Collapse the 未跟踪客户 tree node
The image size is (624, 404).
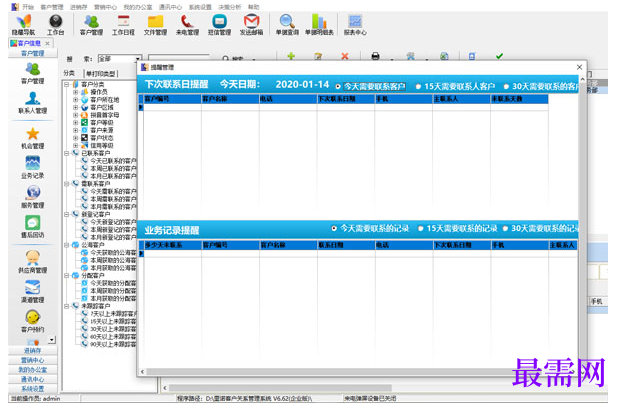[67, 306]
